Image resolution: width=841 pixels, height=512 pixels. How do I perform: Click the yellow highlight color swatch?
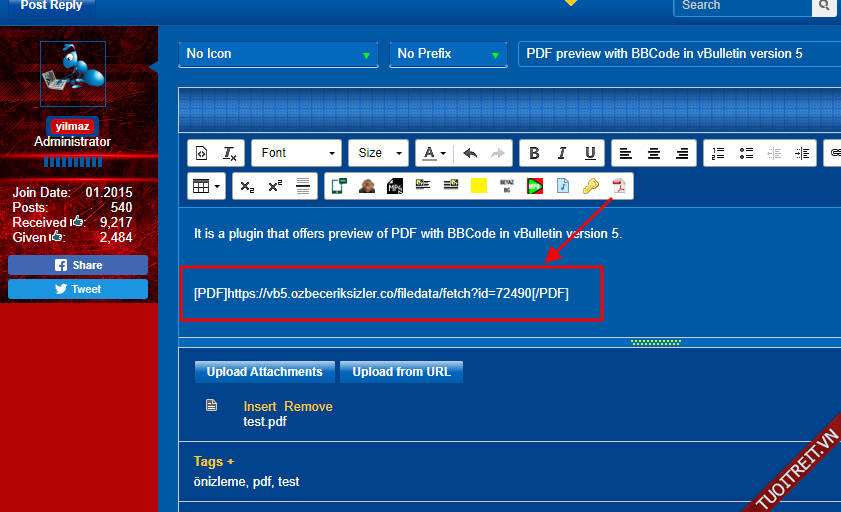click(x=479, y=186)
